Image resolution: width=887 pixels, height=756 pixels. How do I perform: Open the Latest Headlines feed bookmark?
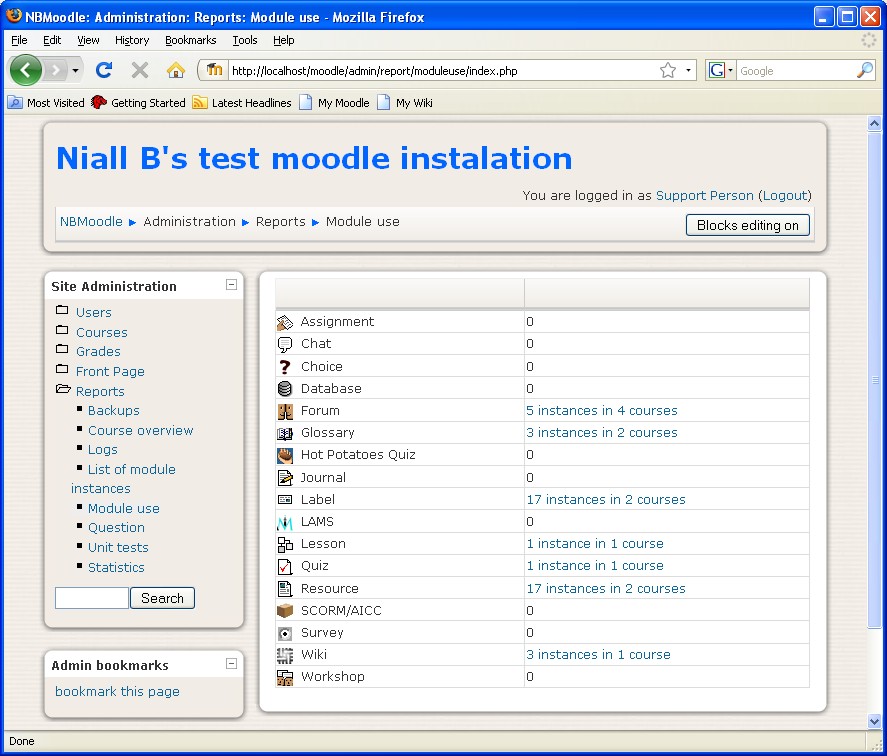click(x=242, y=103)
